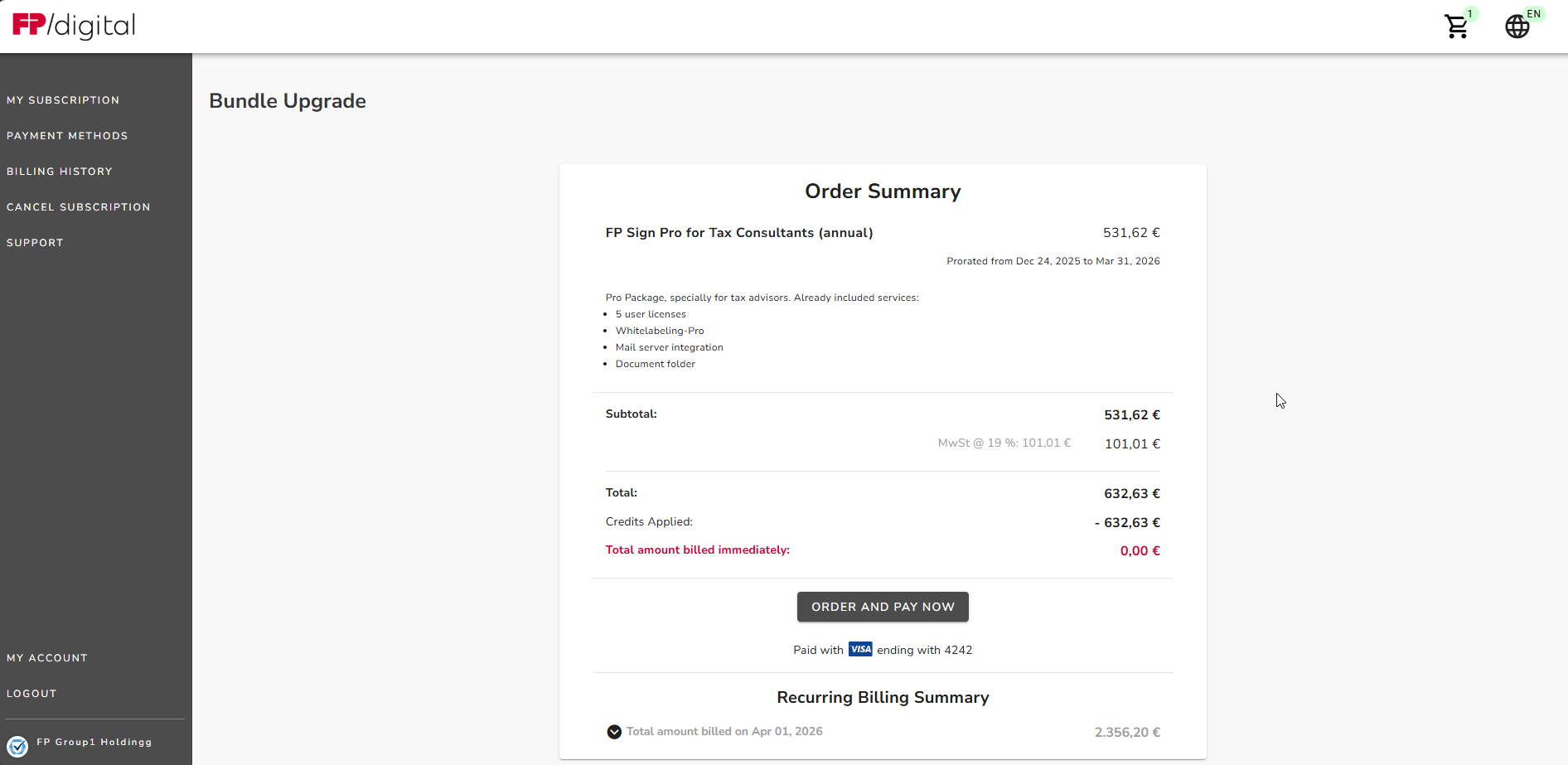1568x765 pixels.
Task: Click the verified badge beside FP Group1
Action: coord(17,746)
